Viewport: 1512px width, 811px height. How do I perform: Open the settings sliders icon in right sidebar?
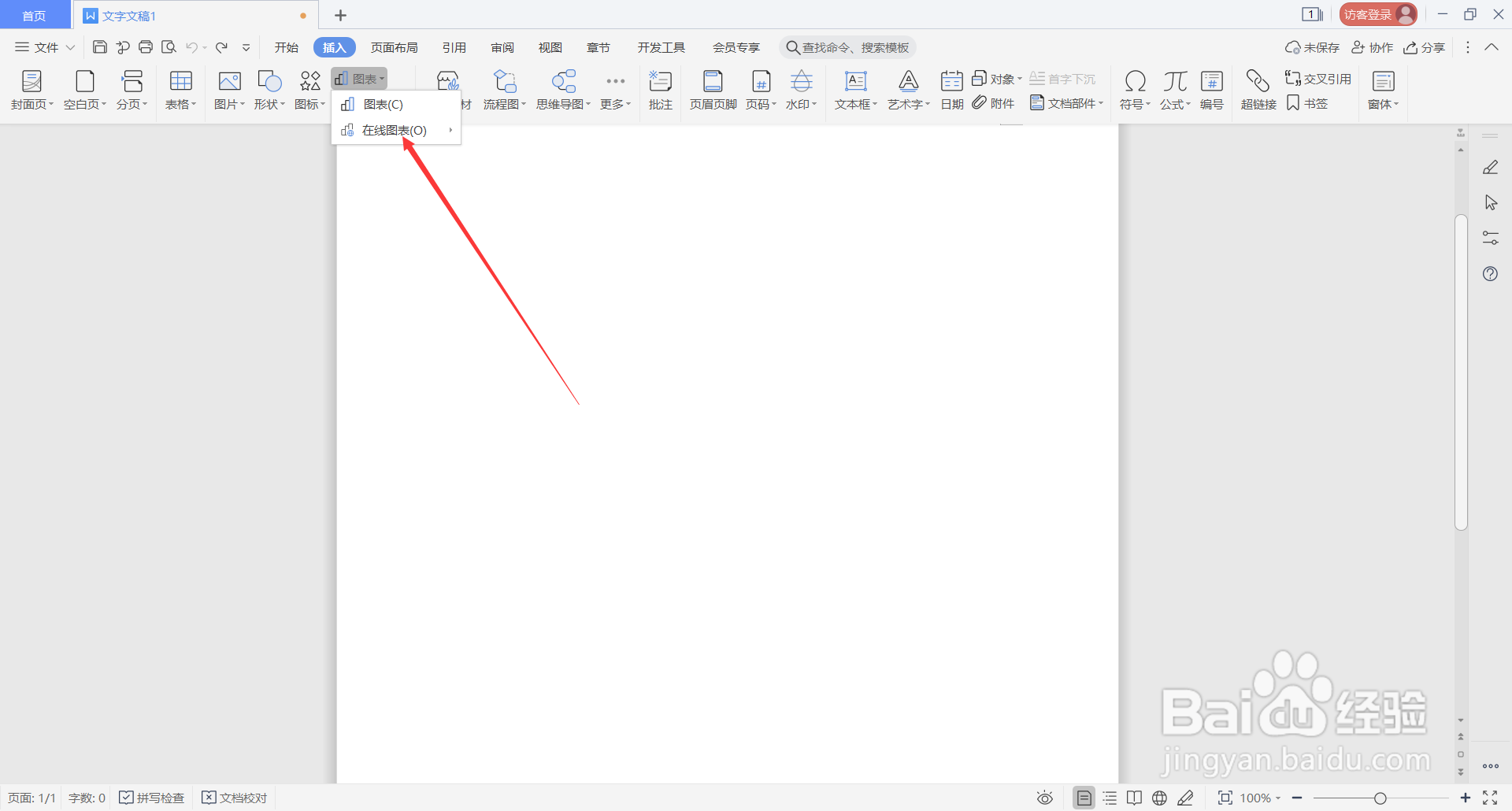coord(1490,238)
